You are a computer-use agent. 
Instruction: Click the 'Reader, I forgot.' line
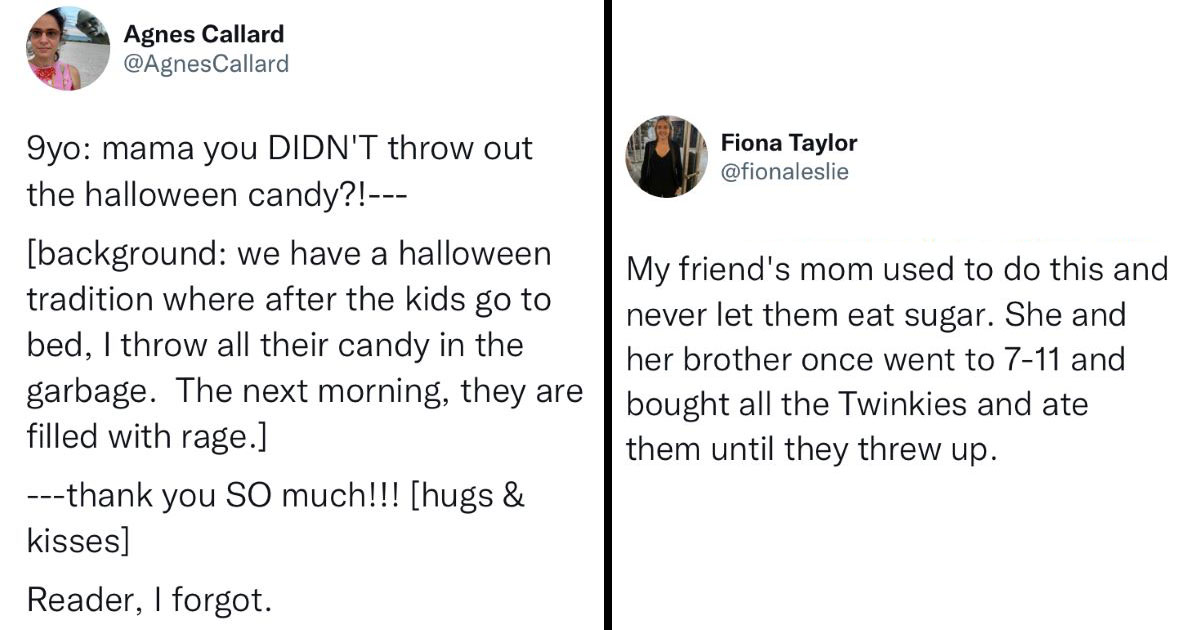pyautogui.click(x=149, y=599)
